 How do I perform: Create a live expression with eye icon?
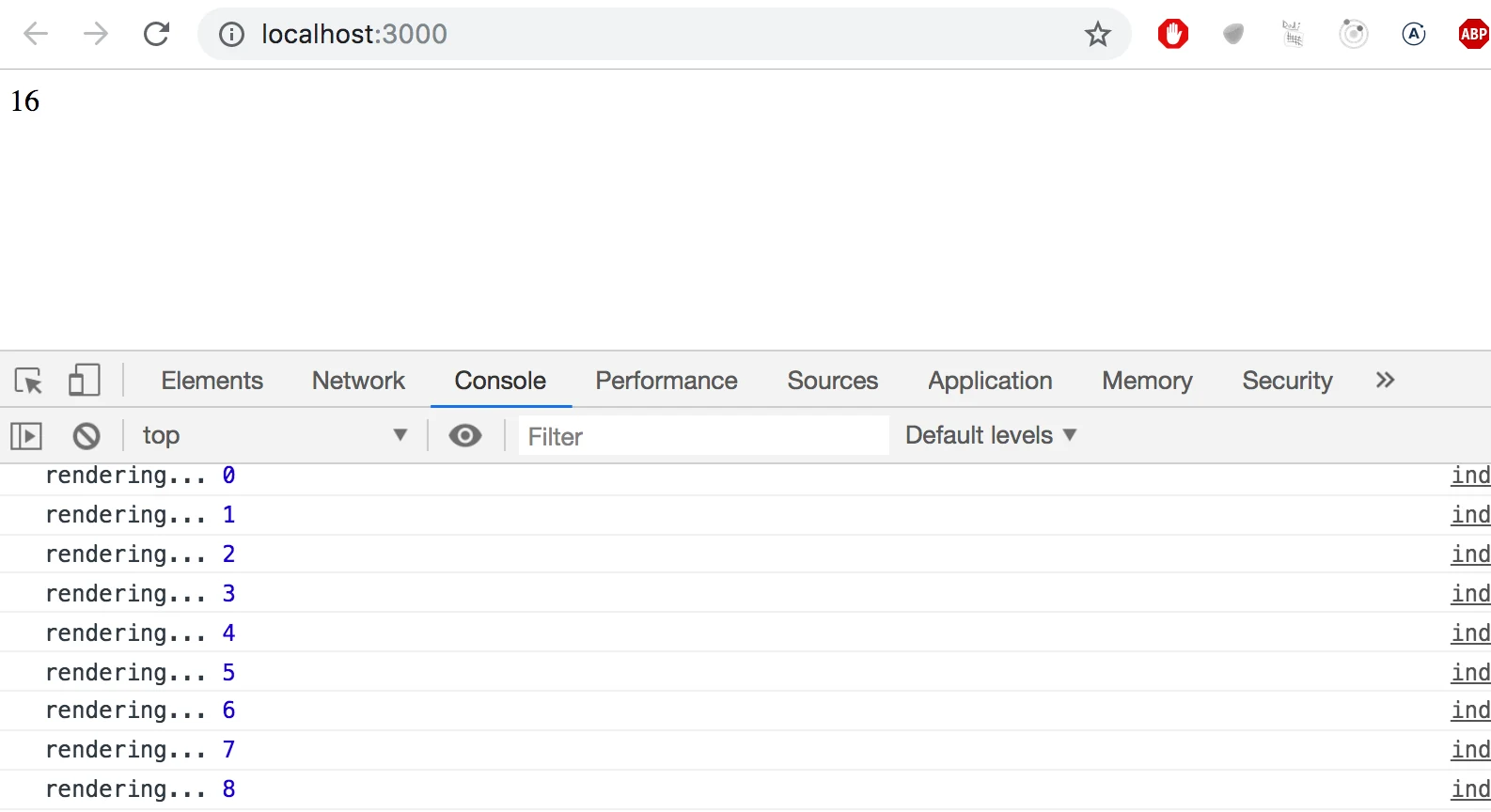point(465,436)
